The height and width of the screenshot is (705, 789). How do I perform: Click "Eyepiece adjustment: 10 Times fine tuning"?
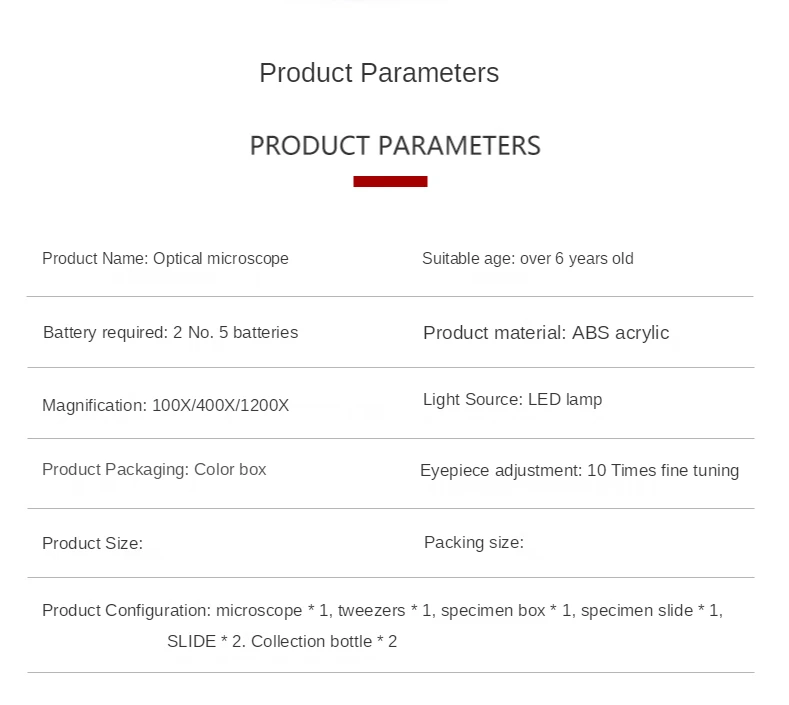(x=579, y=470)
